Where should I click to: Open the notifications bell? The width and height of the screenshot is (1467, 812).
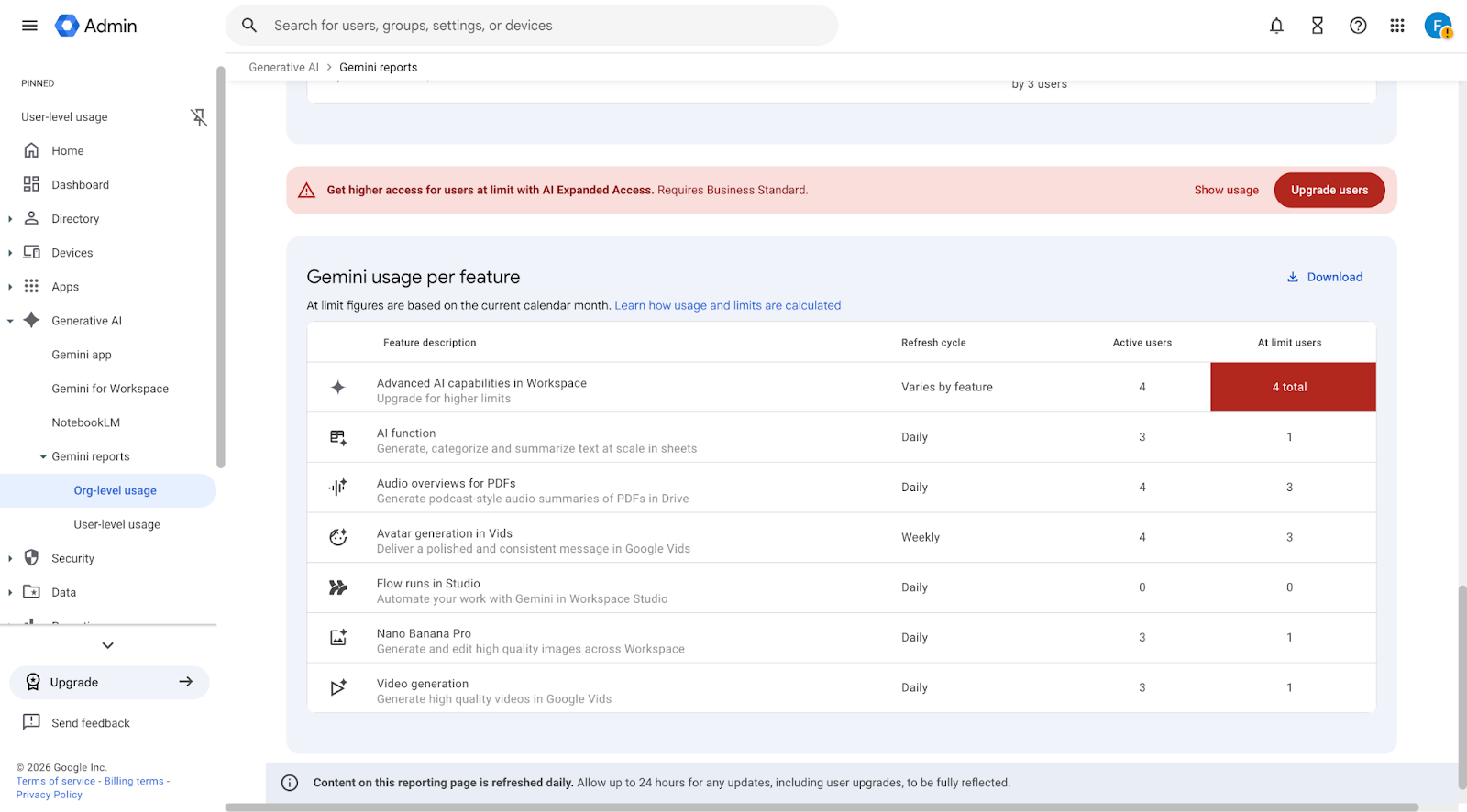(x=1276, y=26)
